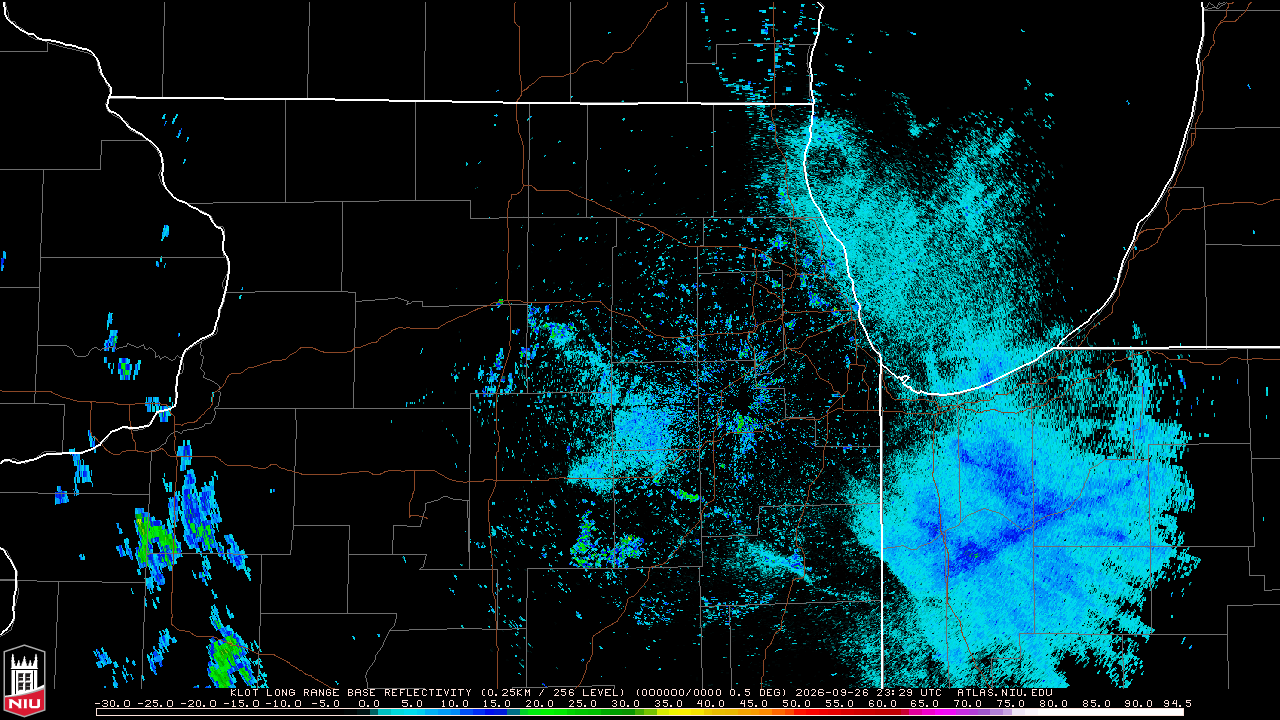The height and width of the screenshot is (720, 1280).
Task: Click the 0.25KM / 256 LEVEL text
Action: 551,692
